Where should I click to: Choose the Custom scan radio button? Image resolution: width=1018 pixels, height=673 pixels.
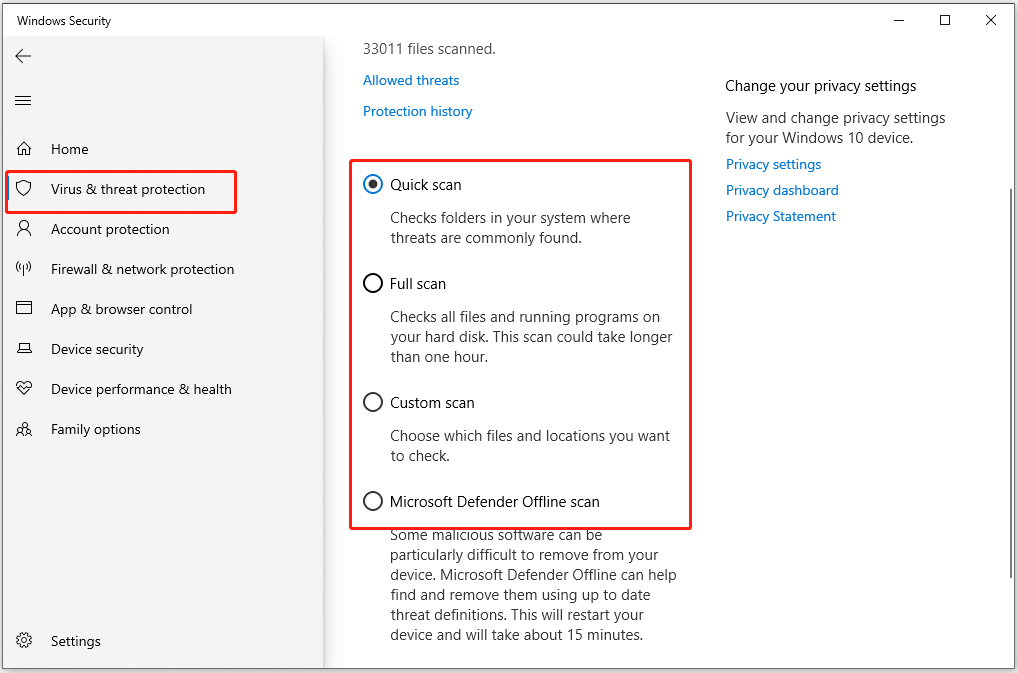(x=373, y=402)
